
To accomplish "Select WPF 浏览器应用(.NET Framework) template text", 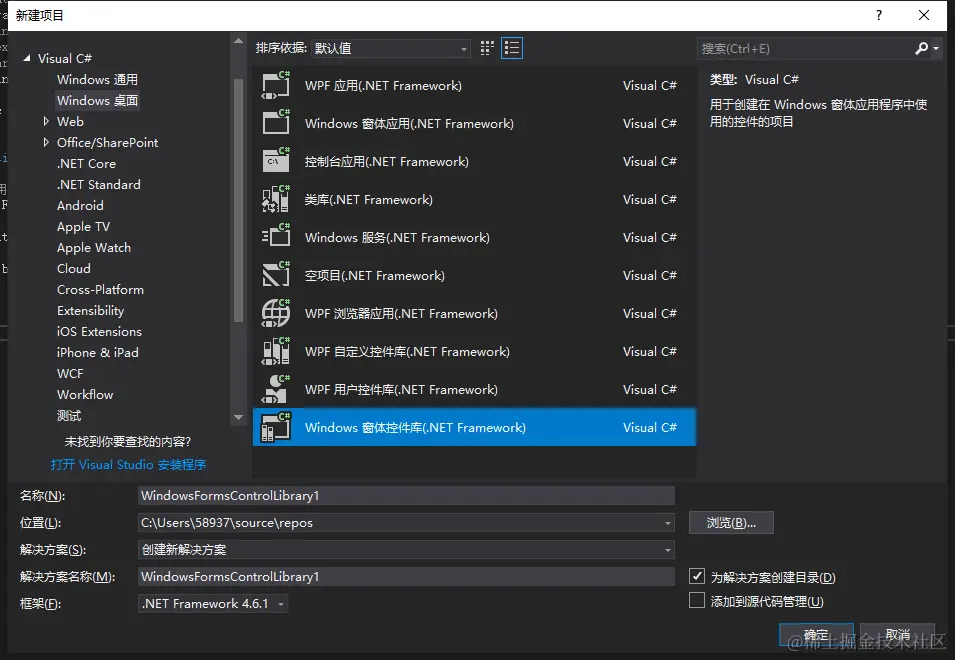I will tap(401, 314).
